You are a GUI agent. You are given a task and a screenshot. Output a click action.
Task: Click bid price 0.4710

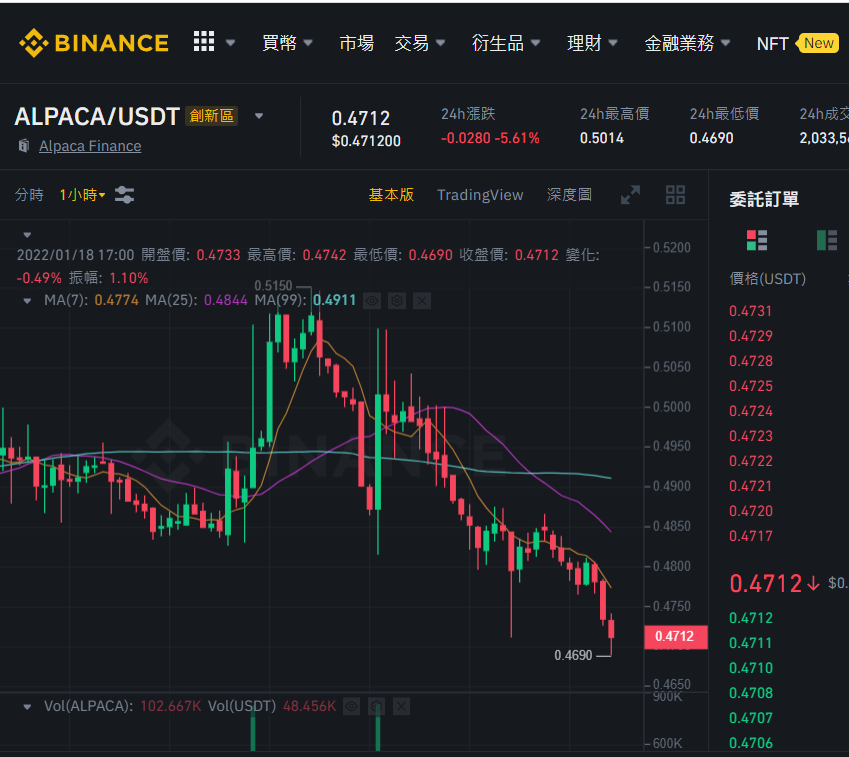(750, 668)
